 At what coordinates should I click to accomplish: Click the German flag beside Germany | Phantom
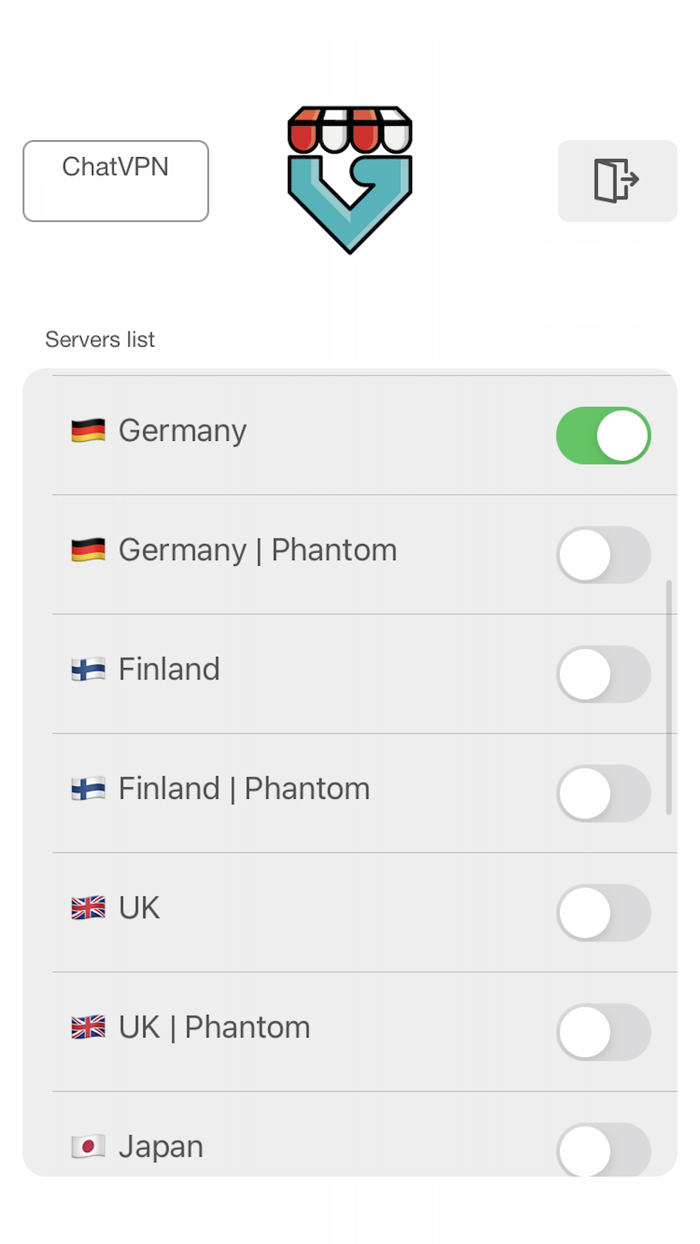(88, 550)
